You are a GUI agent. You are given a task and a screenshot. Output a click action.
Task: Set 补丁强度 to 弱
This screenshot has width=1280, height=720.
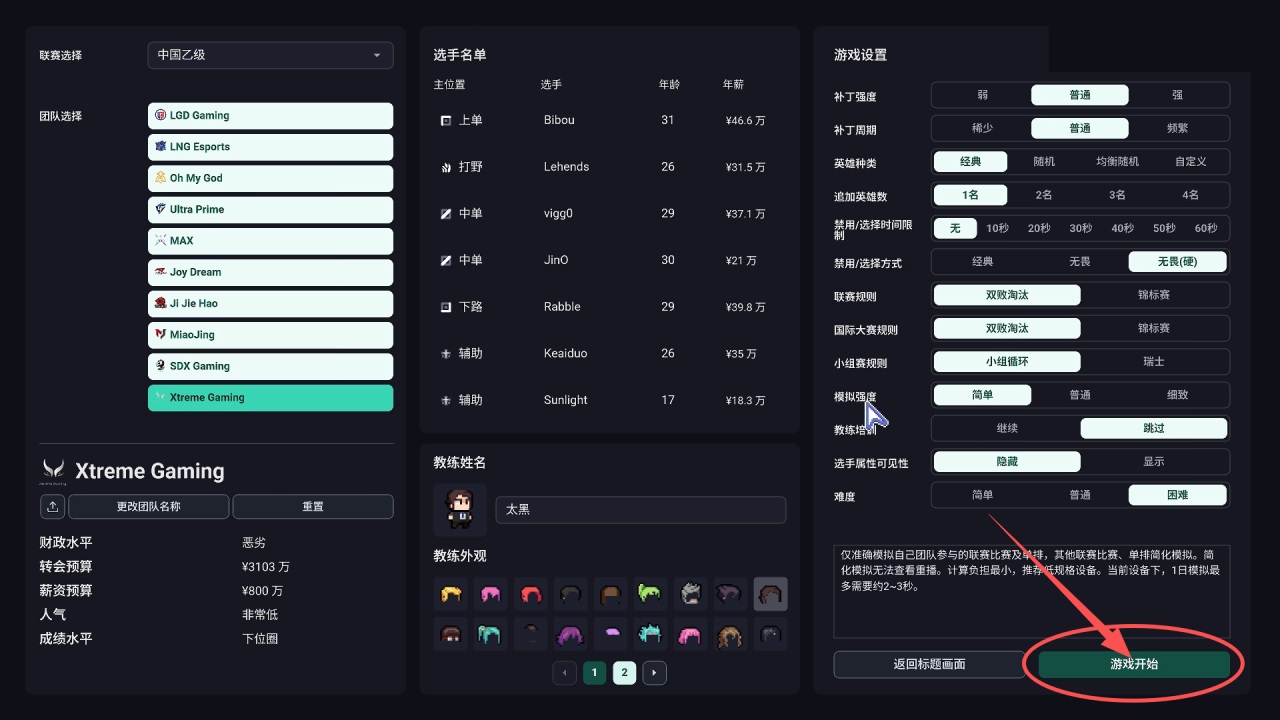click(x=982, y=96)
